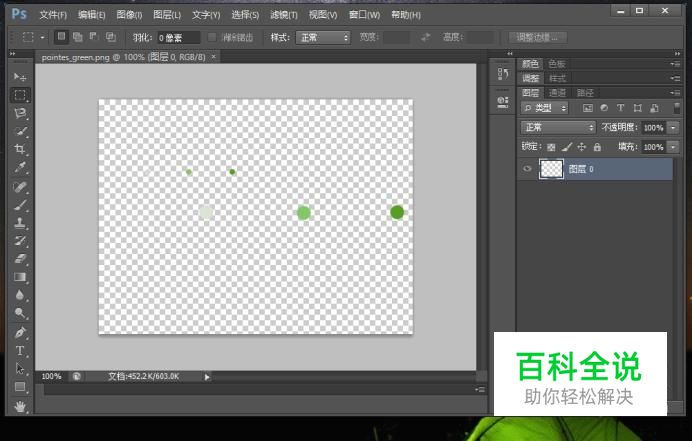
Task: Select the Hand tool
Action: (20, 406)
